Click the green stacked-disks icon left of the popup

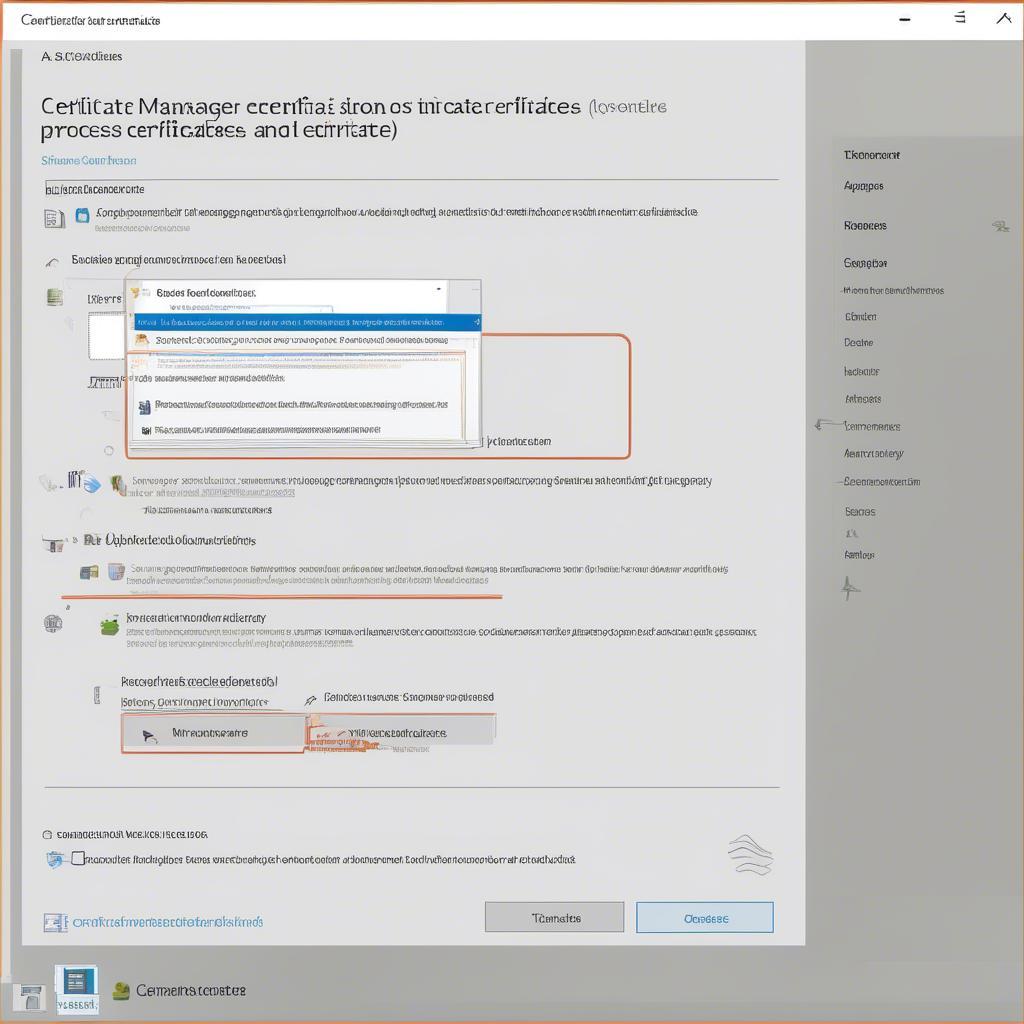click(55, 298)
